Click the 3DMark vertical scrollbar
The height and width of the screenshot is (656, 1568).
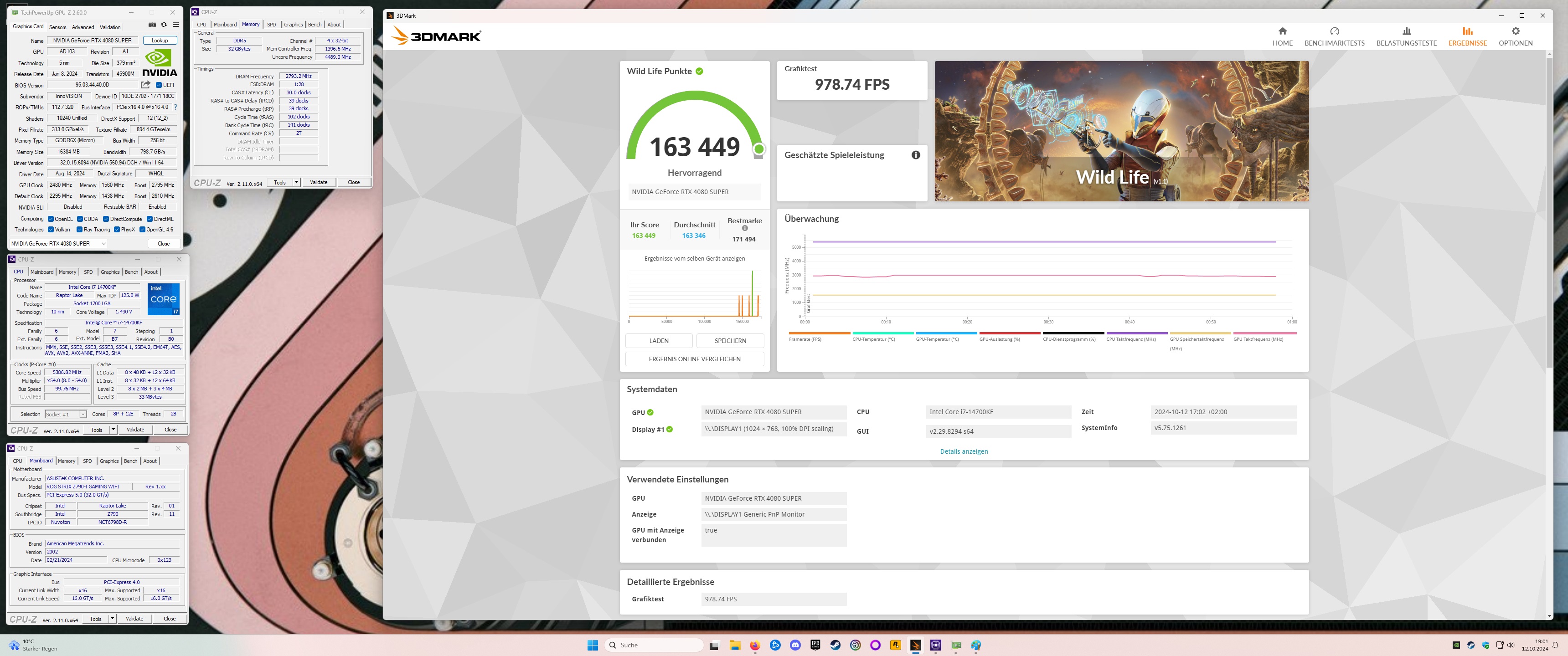click(x=1549, y=213)
